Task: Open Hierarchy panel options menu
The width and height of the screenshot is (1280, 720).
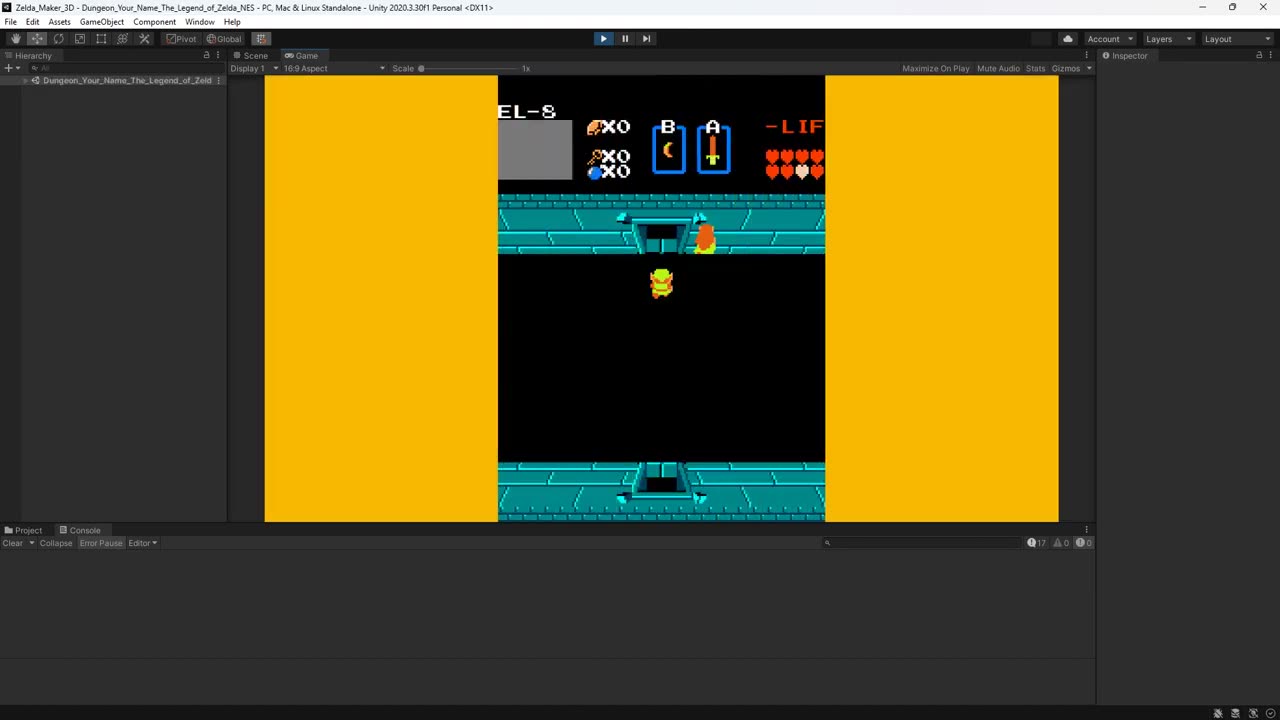Action: tap(218, 55)
